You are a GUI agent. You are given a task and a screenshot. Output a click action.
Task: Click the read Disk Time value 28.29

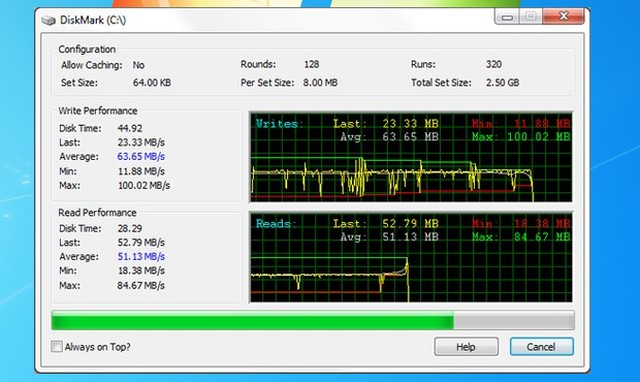tap(130, 228)
